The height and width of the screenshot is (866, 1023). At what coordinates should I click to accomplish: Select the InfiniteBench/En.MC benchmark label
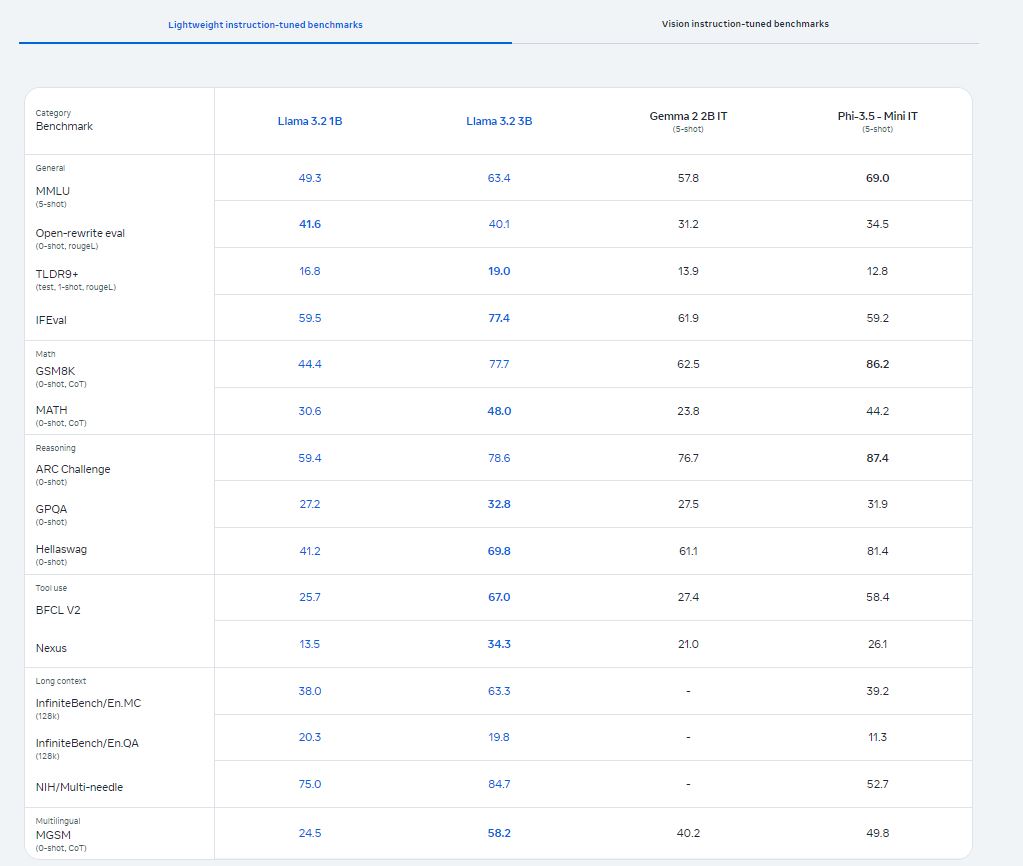coord(88,704)
